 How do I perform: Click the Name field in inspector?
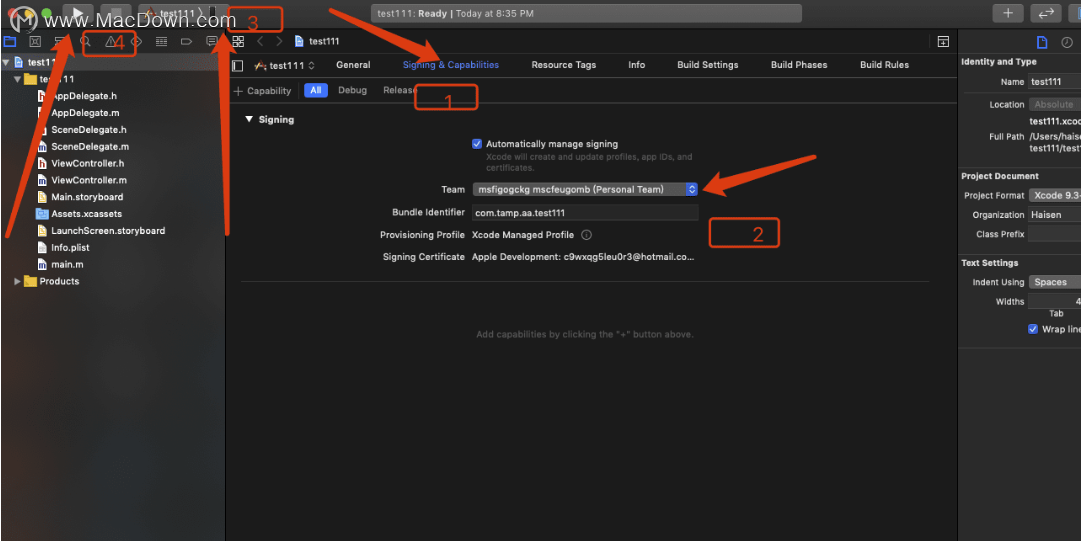click(1055, 81)
